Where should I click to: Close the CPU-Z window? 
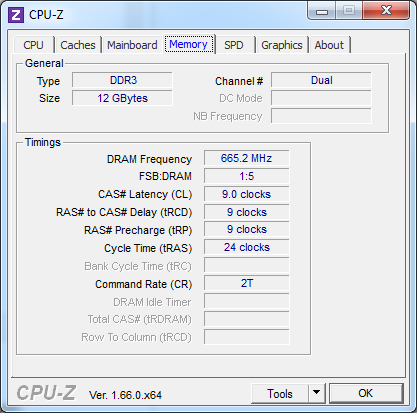[x=386, y=11]
